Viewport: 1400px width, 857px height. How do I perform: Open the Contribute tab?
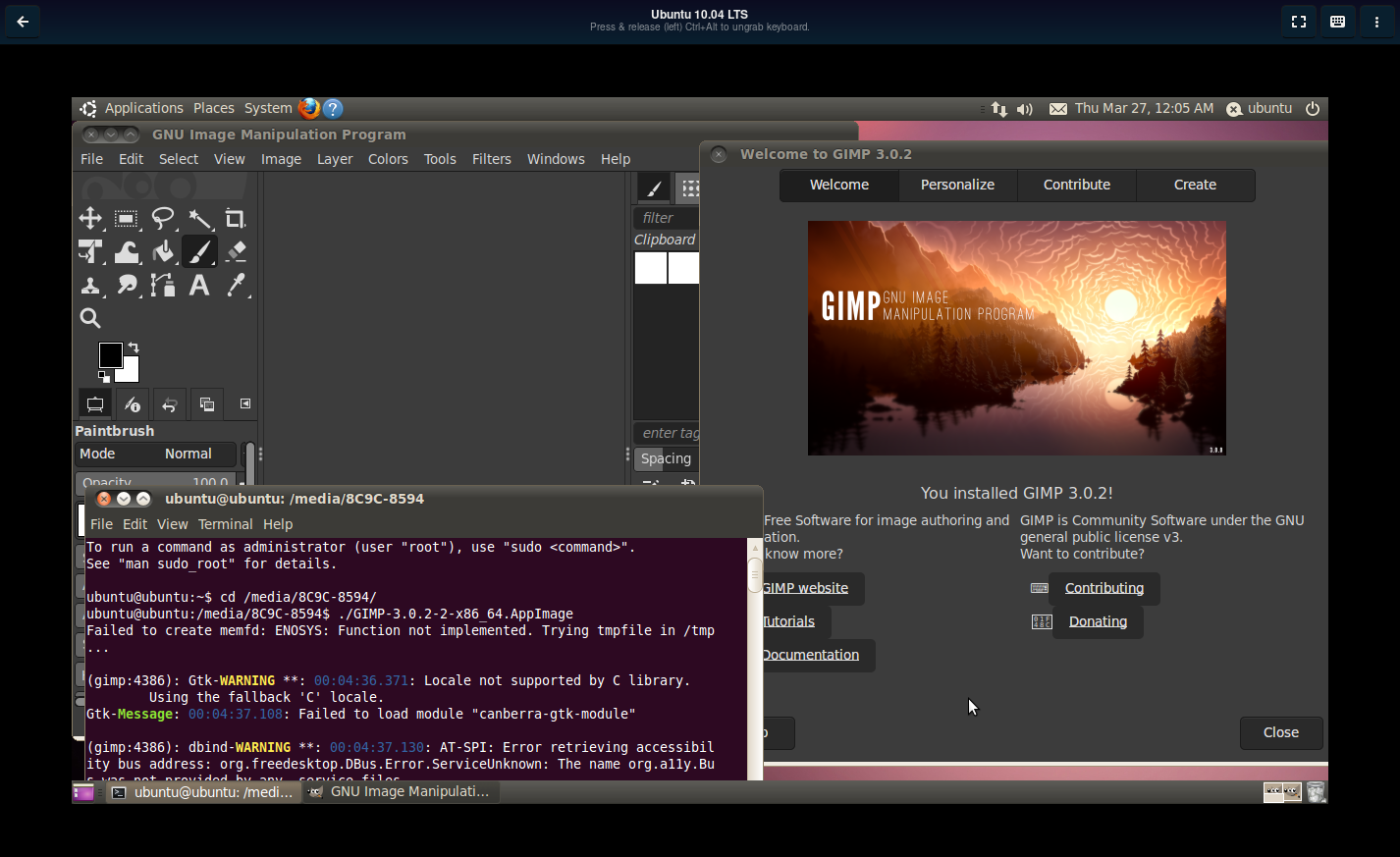click(1077, 185)
